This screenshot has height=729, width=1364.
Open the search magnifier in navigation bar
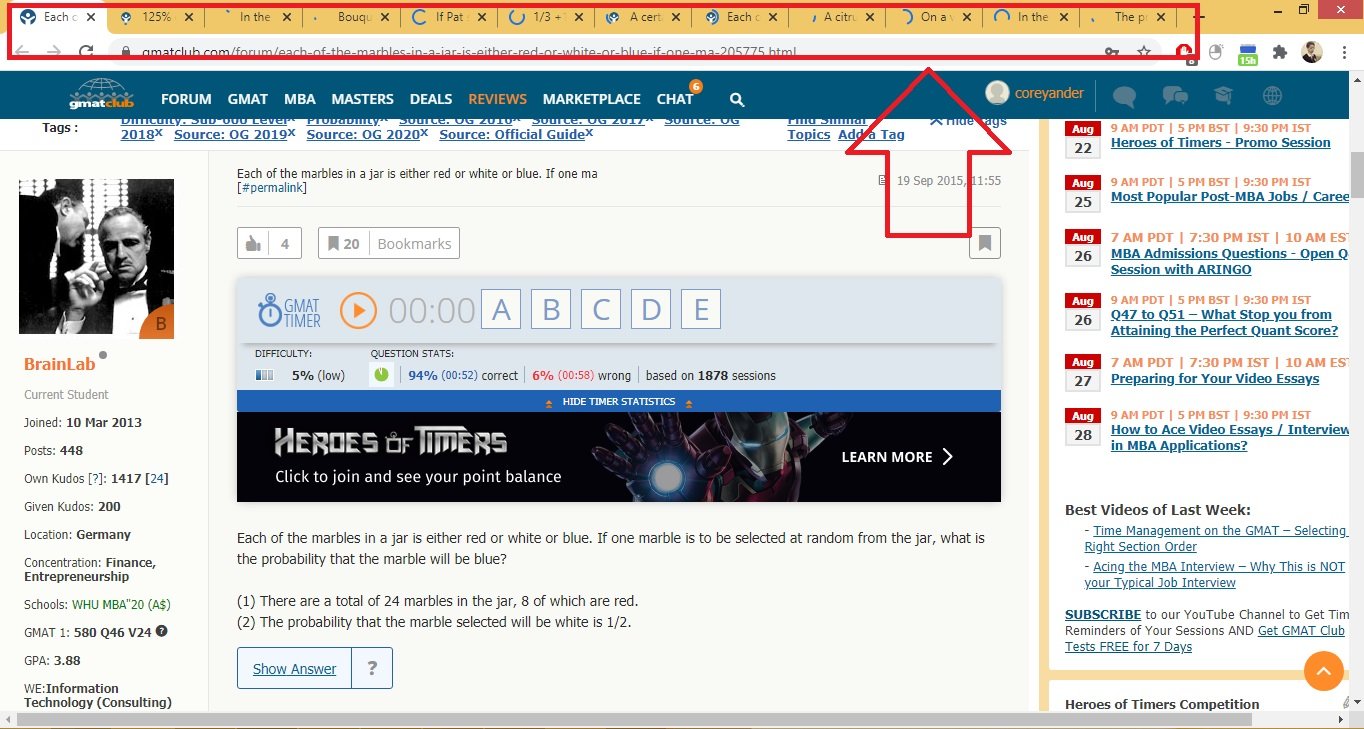pyautogui.click(x=737, y=99)
